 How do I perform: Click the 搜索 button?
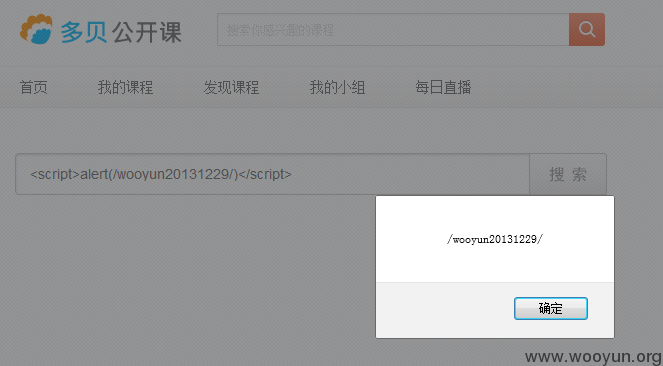point(568,174)
